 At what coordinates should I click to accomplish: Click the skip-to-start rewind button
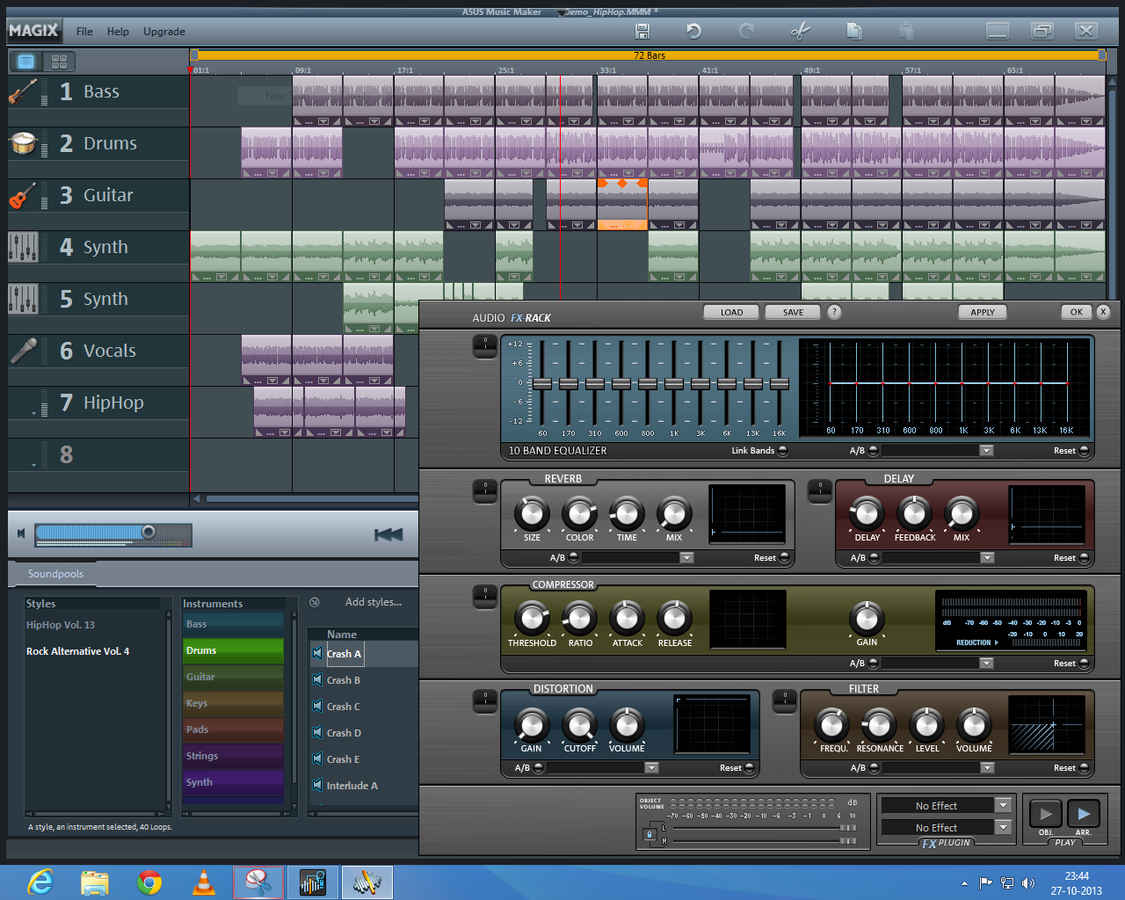coord(388,535)
